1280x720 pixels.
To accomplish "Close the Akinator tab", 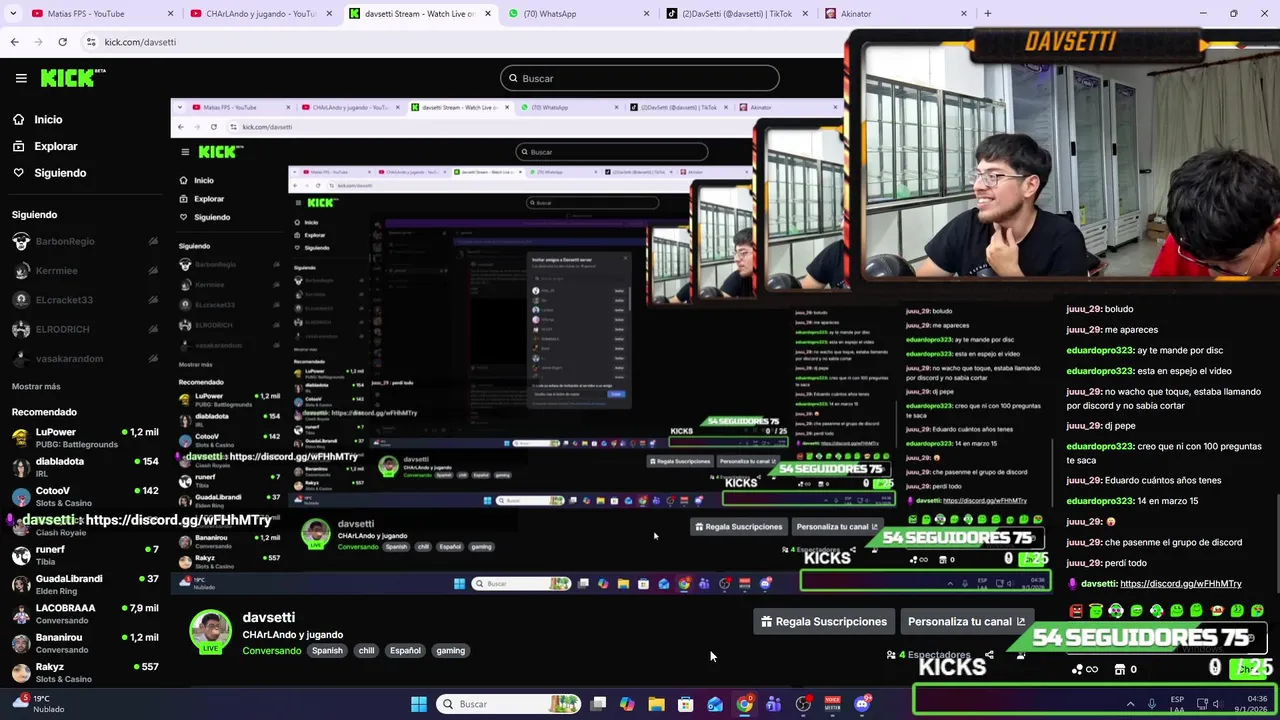I will coord(964,14).
